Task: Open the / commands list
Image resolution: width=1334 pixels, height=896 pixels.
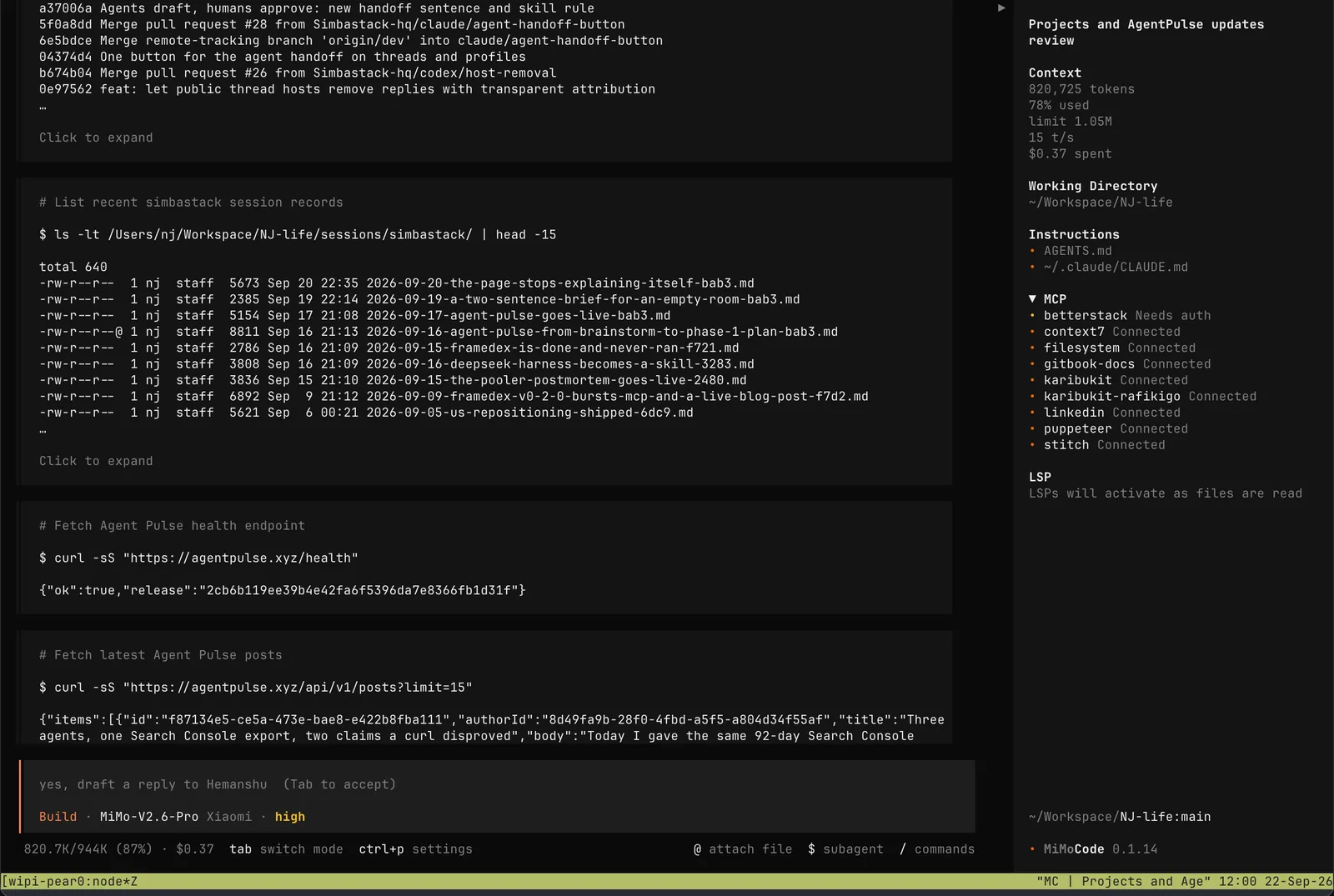Action: pos(937,849)
